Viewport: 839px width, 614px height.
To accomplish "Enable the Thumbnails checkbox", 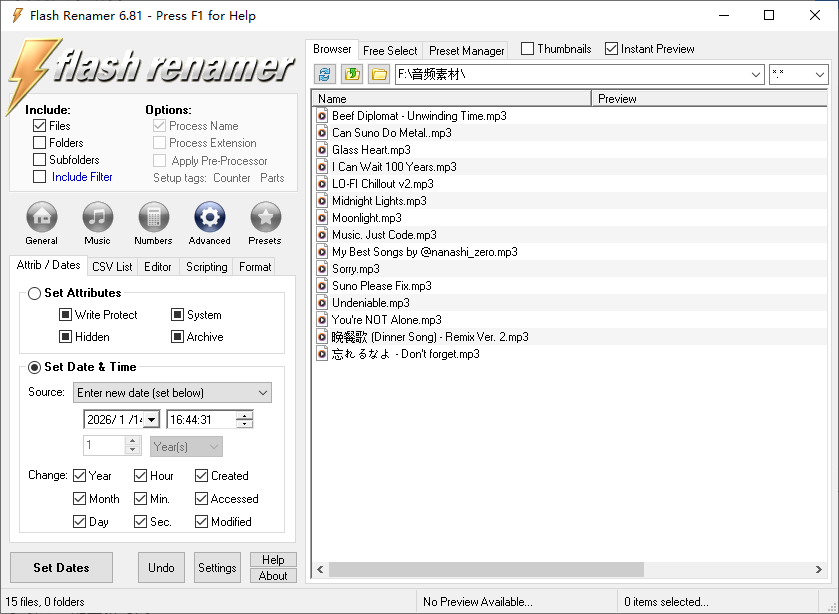I will click(x=528, y=49).
